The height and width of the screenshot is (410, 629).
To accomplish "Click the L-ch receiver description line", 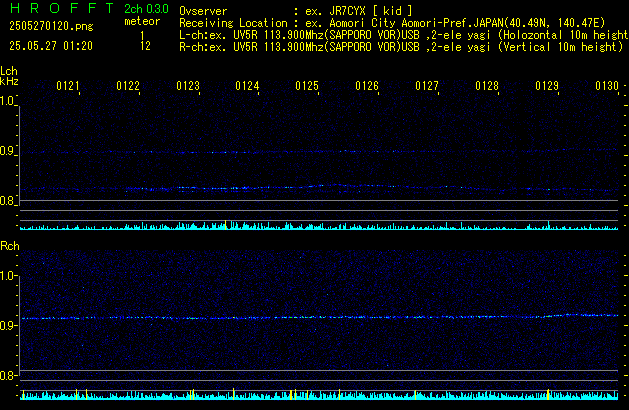I will point(403,35).
